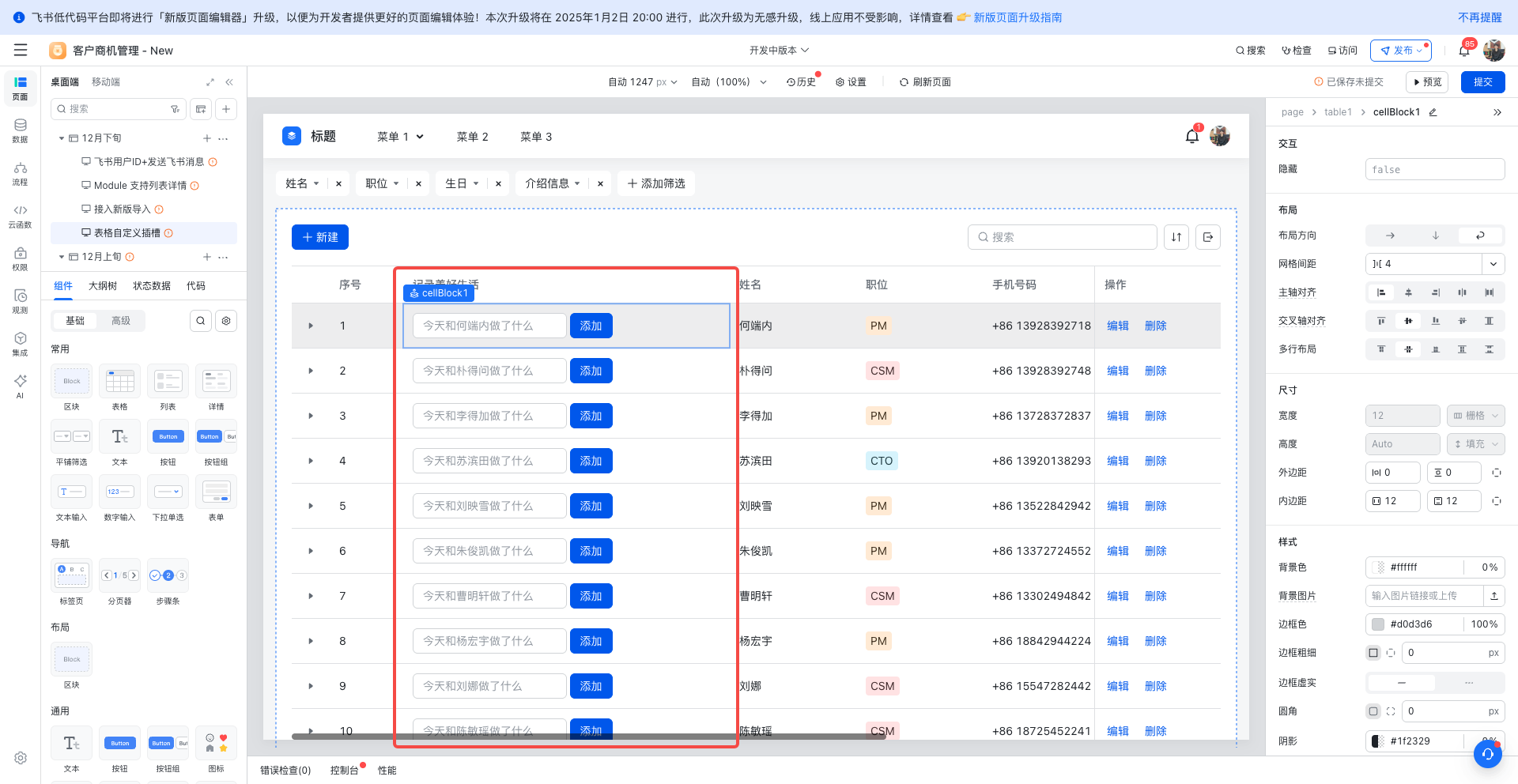Switch to the 大纲树 tab
Screen dimensions: 1518x784
click(103, 286)
